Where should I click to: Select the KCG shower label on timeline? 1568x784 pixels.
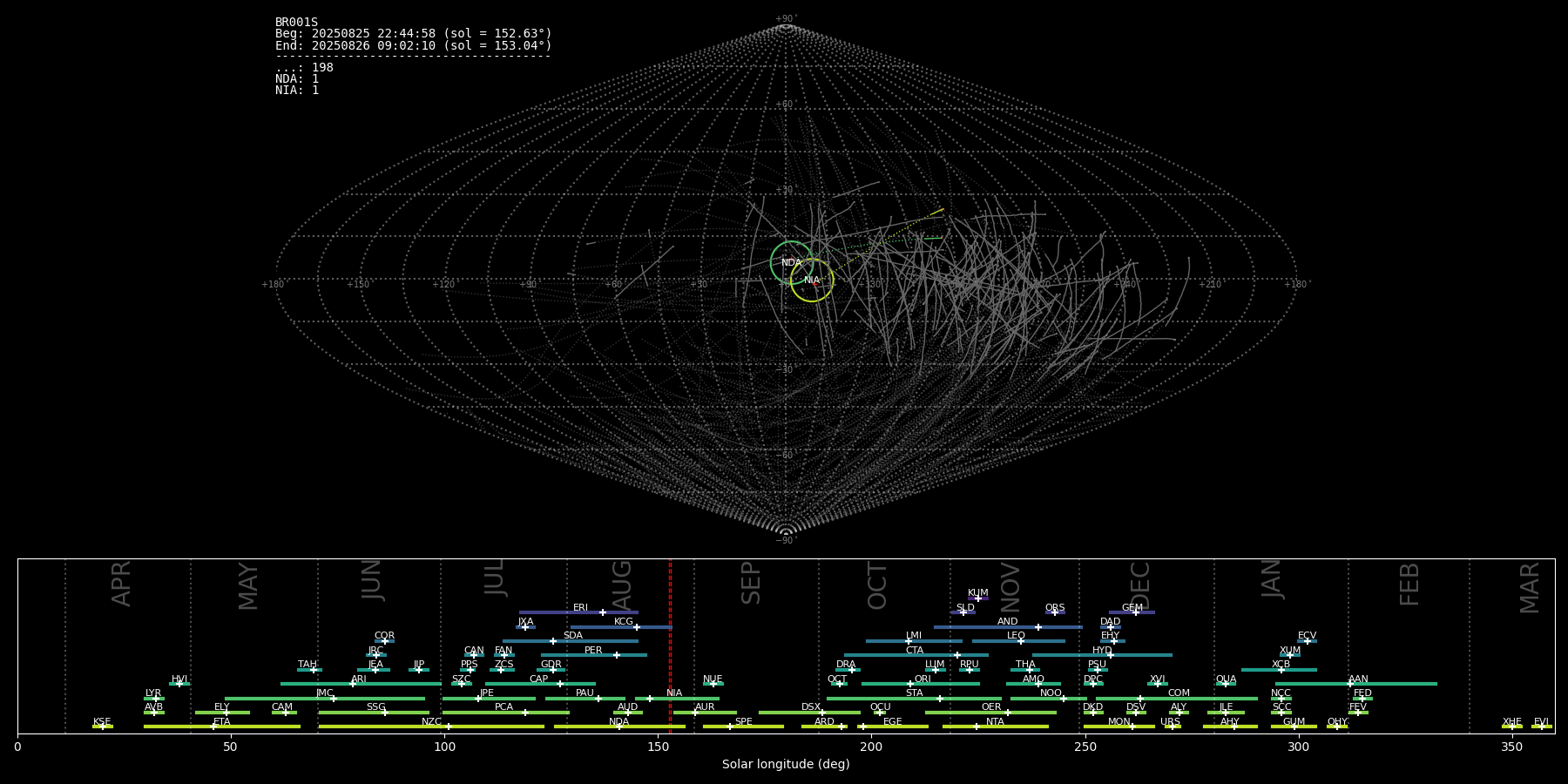(624, 622)
